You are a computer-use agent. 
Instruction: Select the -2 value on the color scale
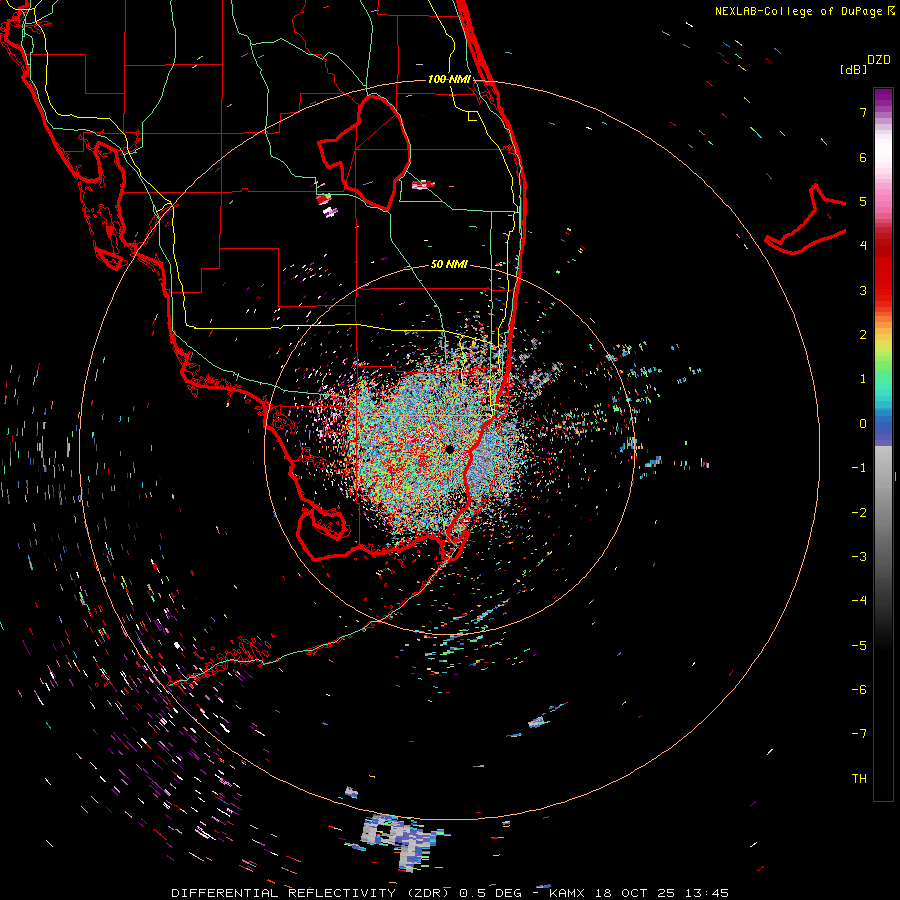859,513
